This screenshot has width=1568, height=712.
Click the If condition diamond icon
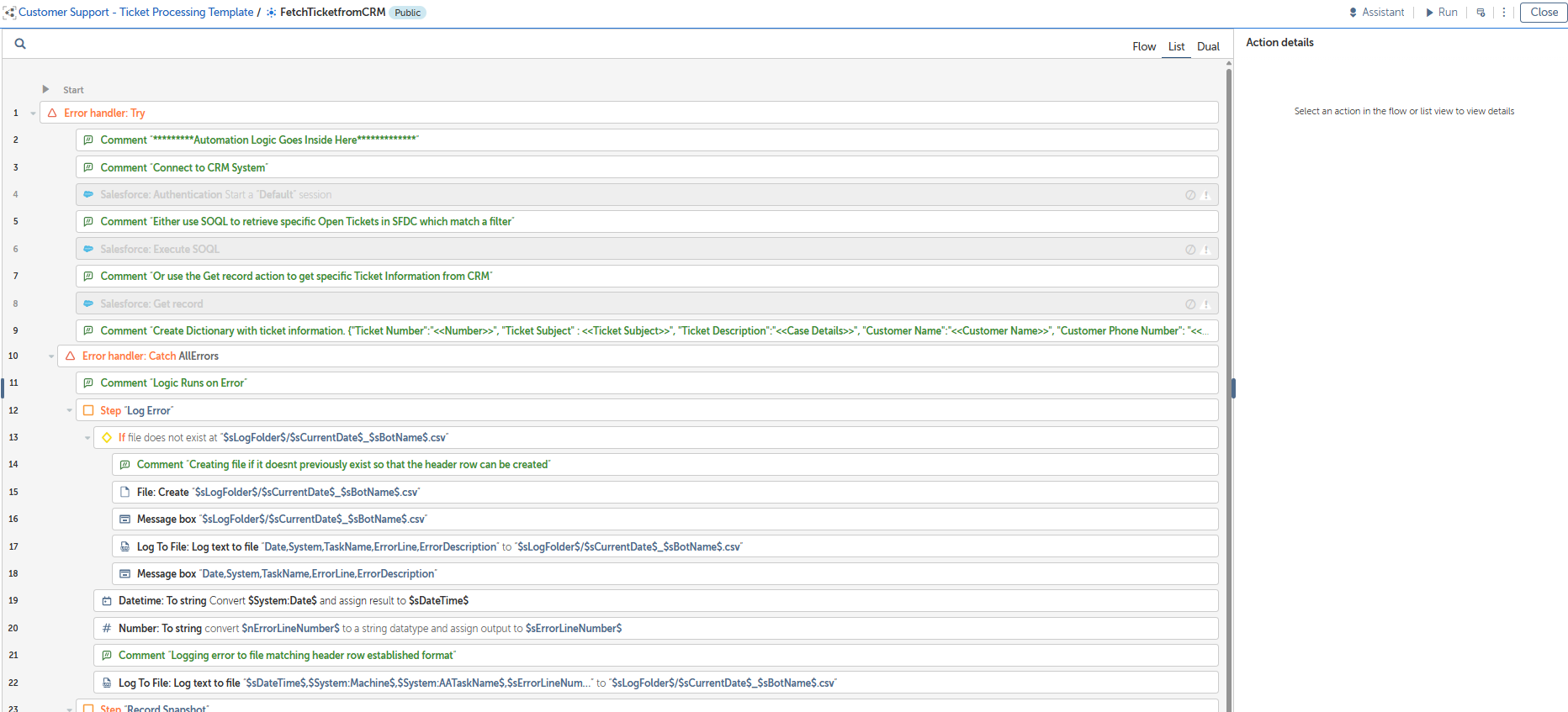107,438
